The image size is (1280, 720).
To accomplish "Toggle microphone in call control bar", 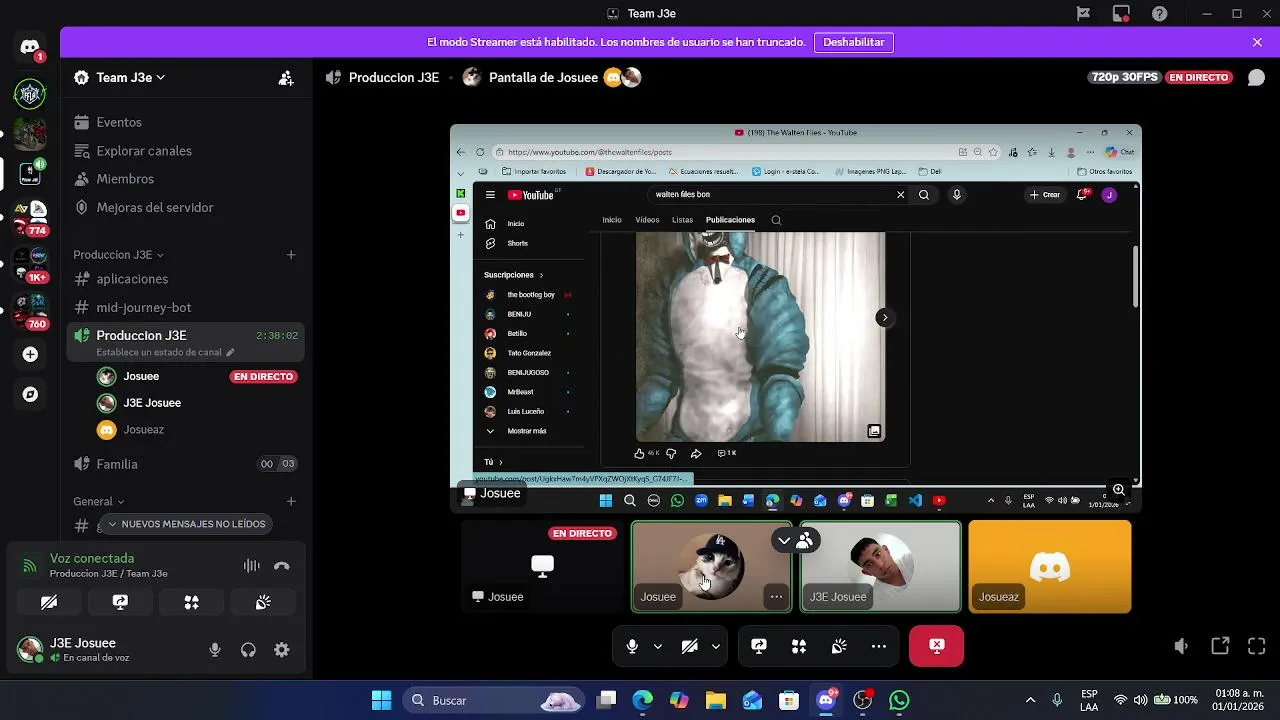I will tap(632, 646).
